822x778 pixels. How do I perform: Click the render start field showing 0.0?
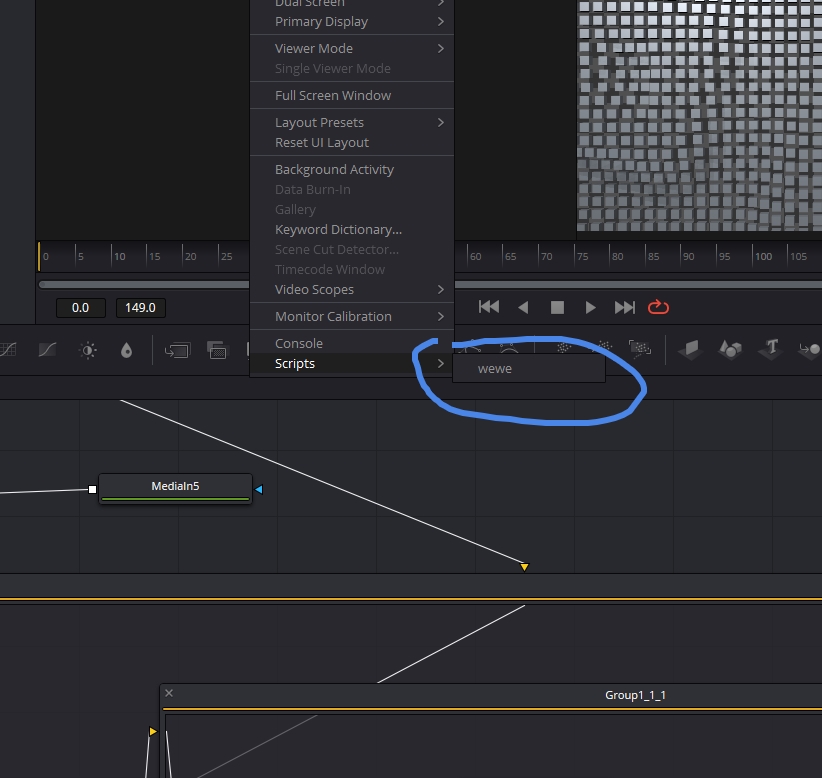coord(81,308)
